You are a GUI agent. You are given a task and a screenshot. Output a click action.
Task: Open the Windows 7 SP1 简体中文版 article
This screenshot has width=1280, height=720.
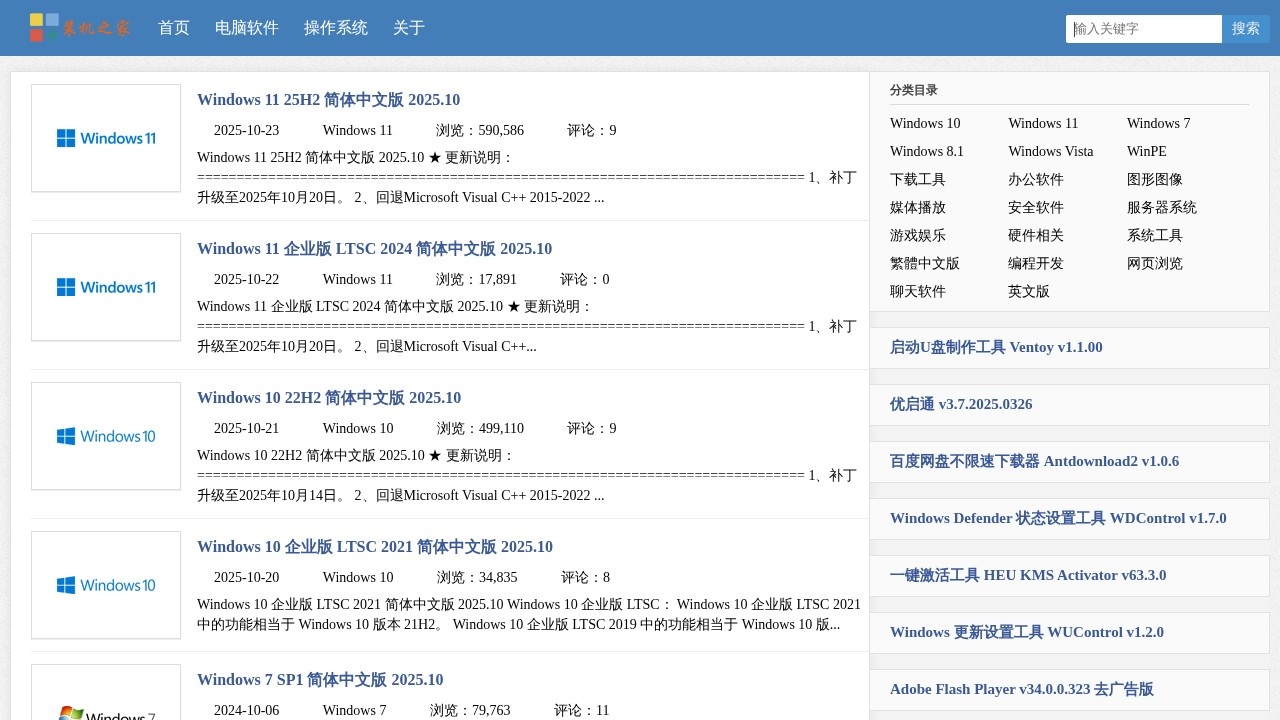320,679
